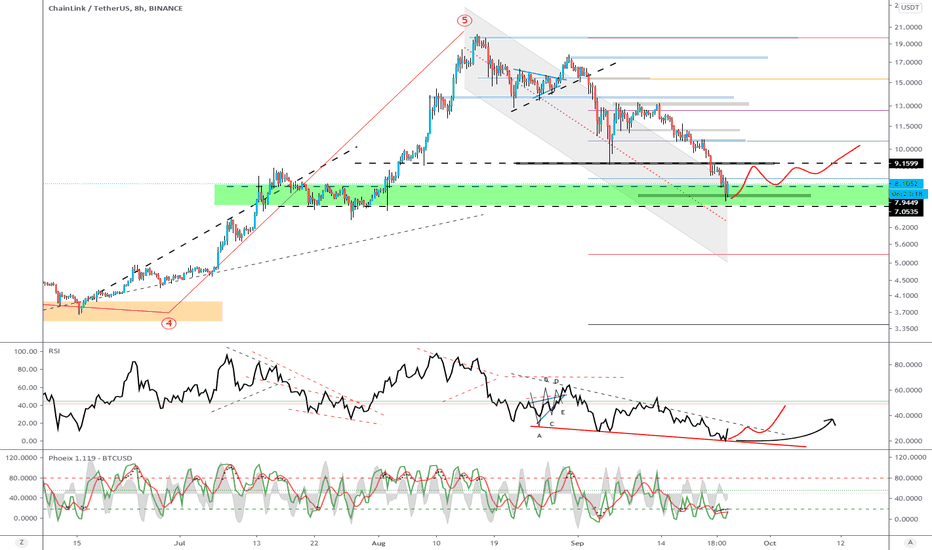
Task: Click the Oct date label on time axis
Action: click(x=770, y=543)
